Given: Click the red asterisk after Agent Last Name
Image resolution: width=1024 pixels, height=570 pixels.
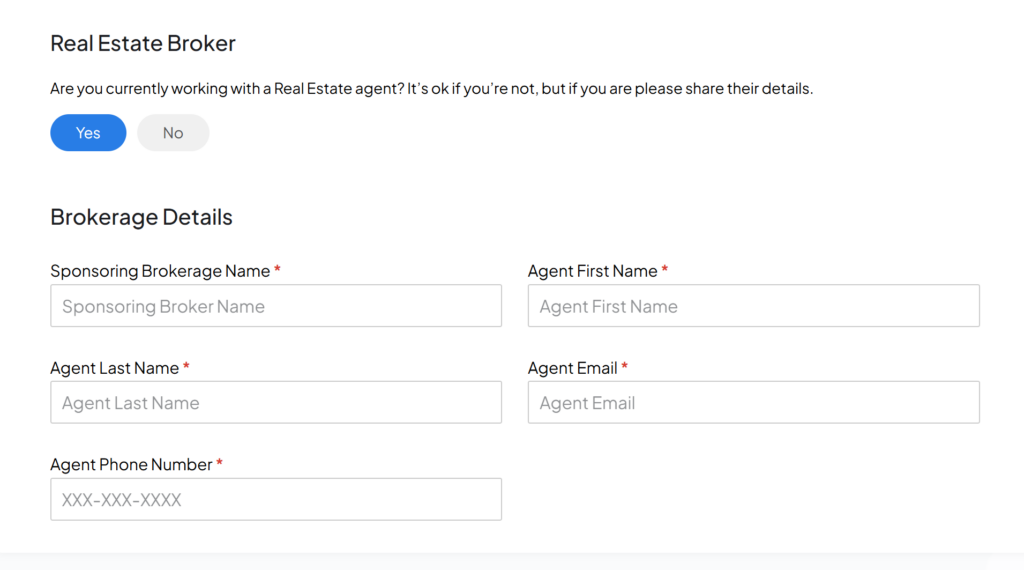Looking at the screenshot, I should coord(186,366).
